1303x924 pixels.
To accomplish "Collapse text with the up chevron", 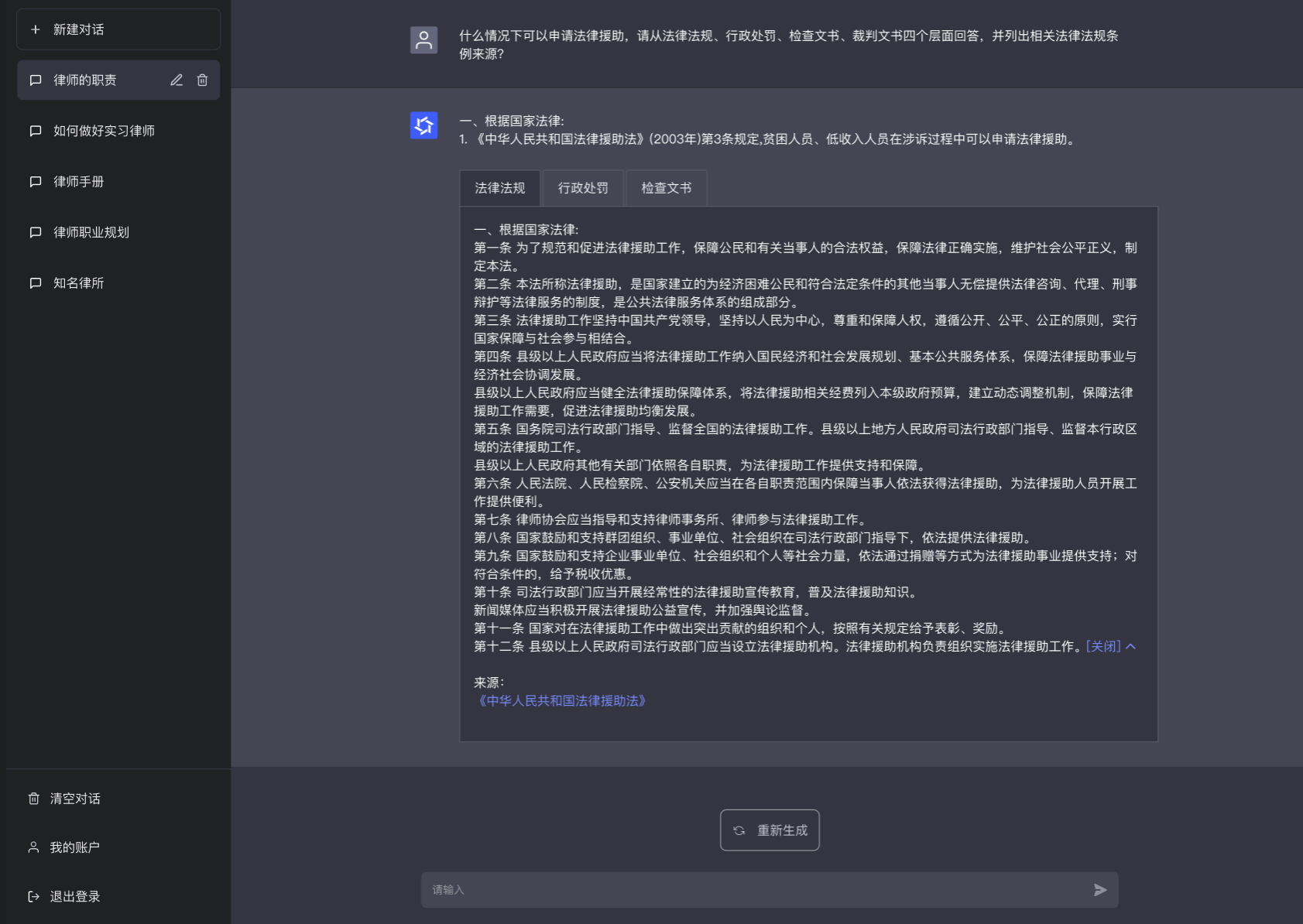I will coord(1130,646).
